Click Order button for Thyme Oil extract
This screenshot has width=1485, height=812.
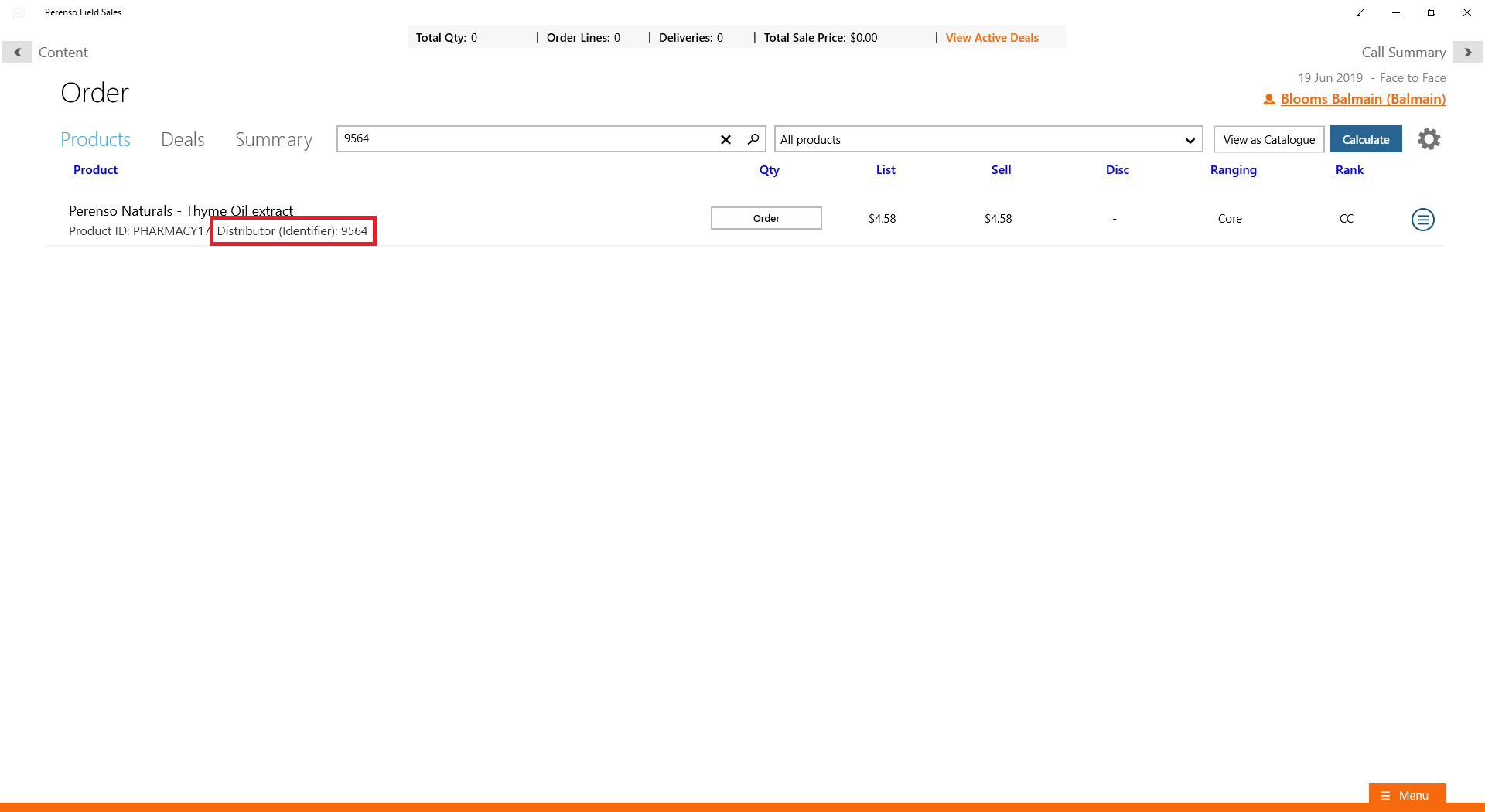point(766,218)
